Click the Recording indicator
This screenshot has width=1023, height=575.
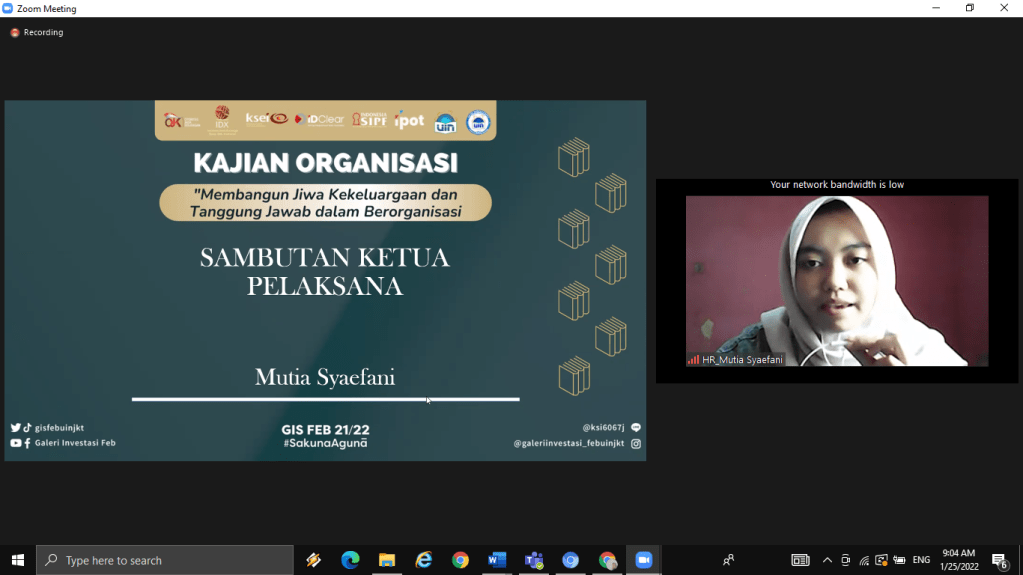coord(37,32)
